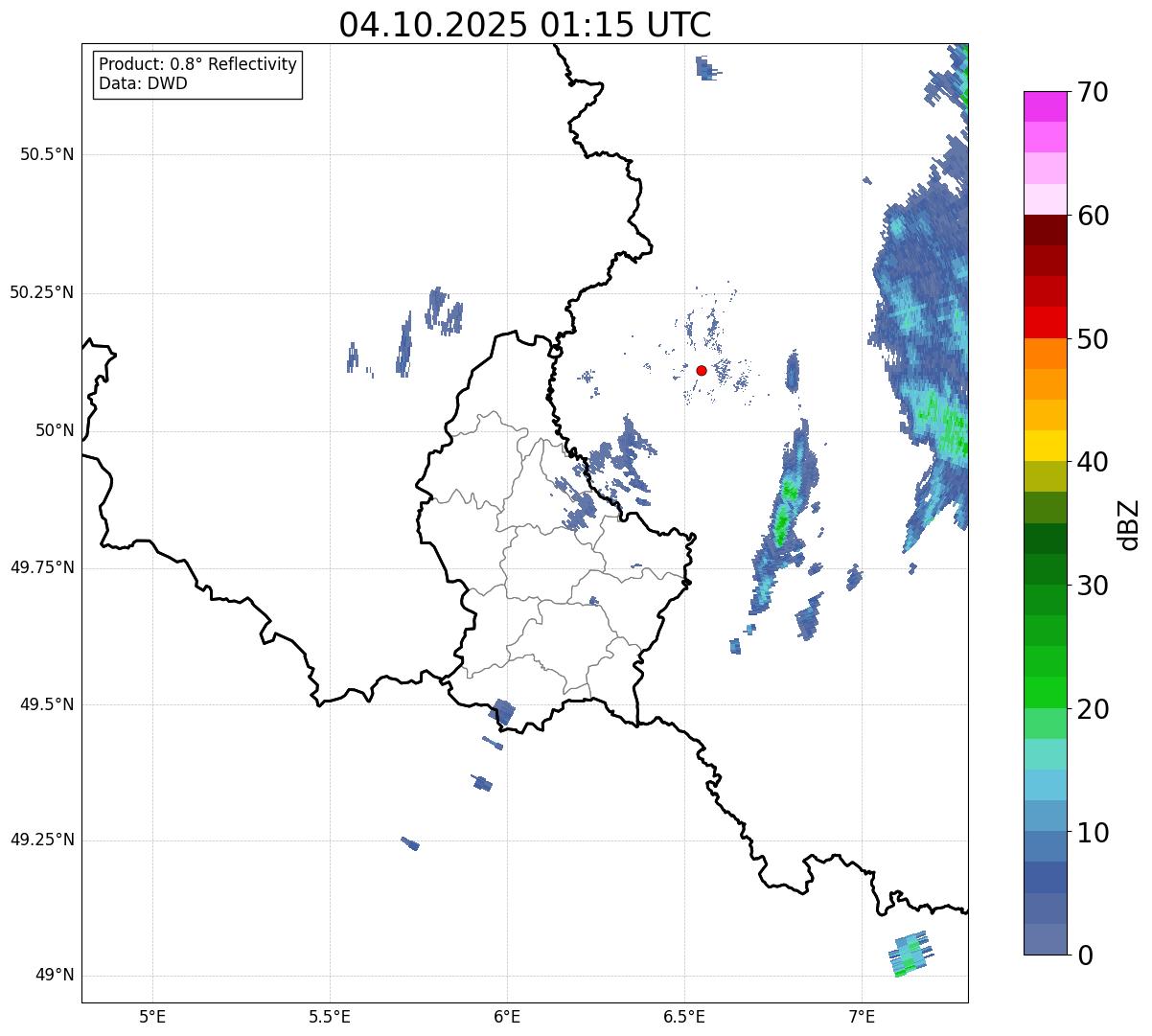Click the colorbar tick label "40"

click(x=1093, y=462)
